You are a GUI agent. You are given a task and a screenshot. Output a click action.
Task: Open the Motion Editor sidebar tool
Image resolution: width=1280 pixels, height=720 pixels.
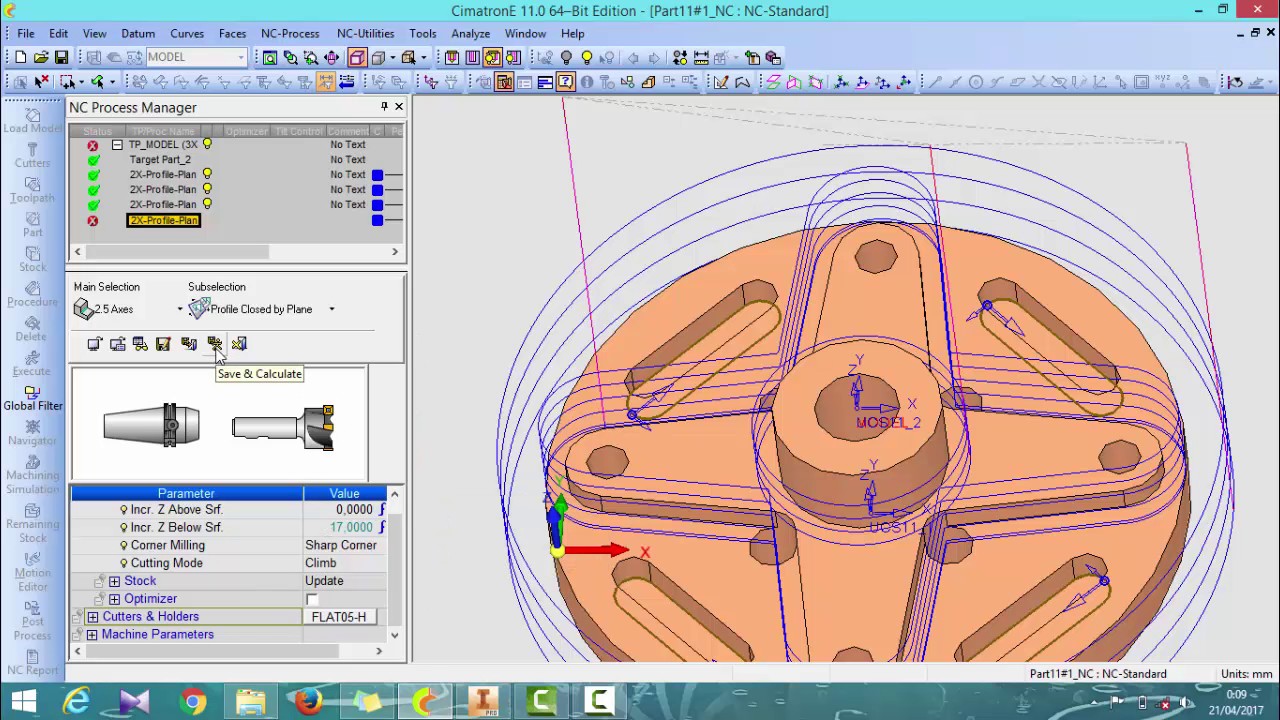pyautogui.click(x=32, y=571)
